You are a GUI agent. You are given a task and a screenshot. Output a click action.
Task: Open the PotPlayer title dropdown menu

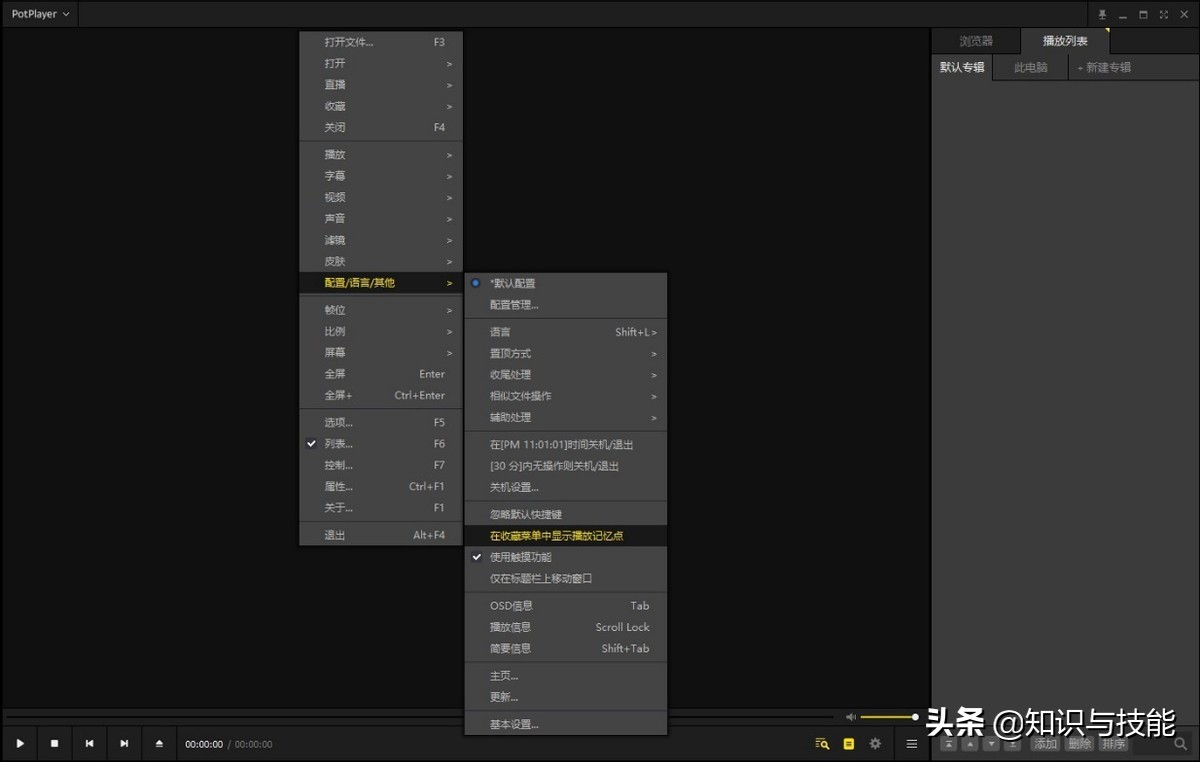coord(40,14)
